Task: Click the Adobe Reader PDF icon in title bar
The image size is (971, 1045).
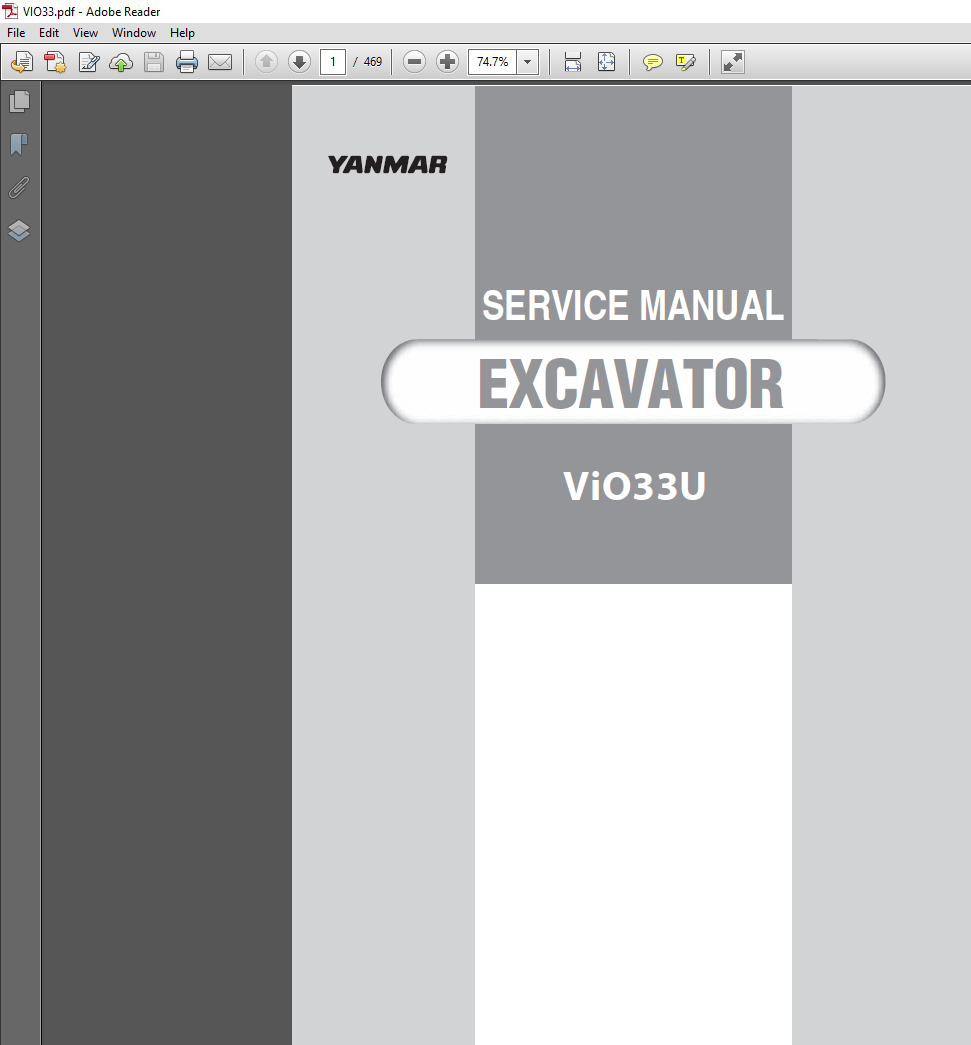Action: [x=10, y=11]
